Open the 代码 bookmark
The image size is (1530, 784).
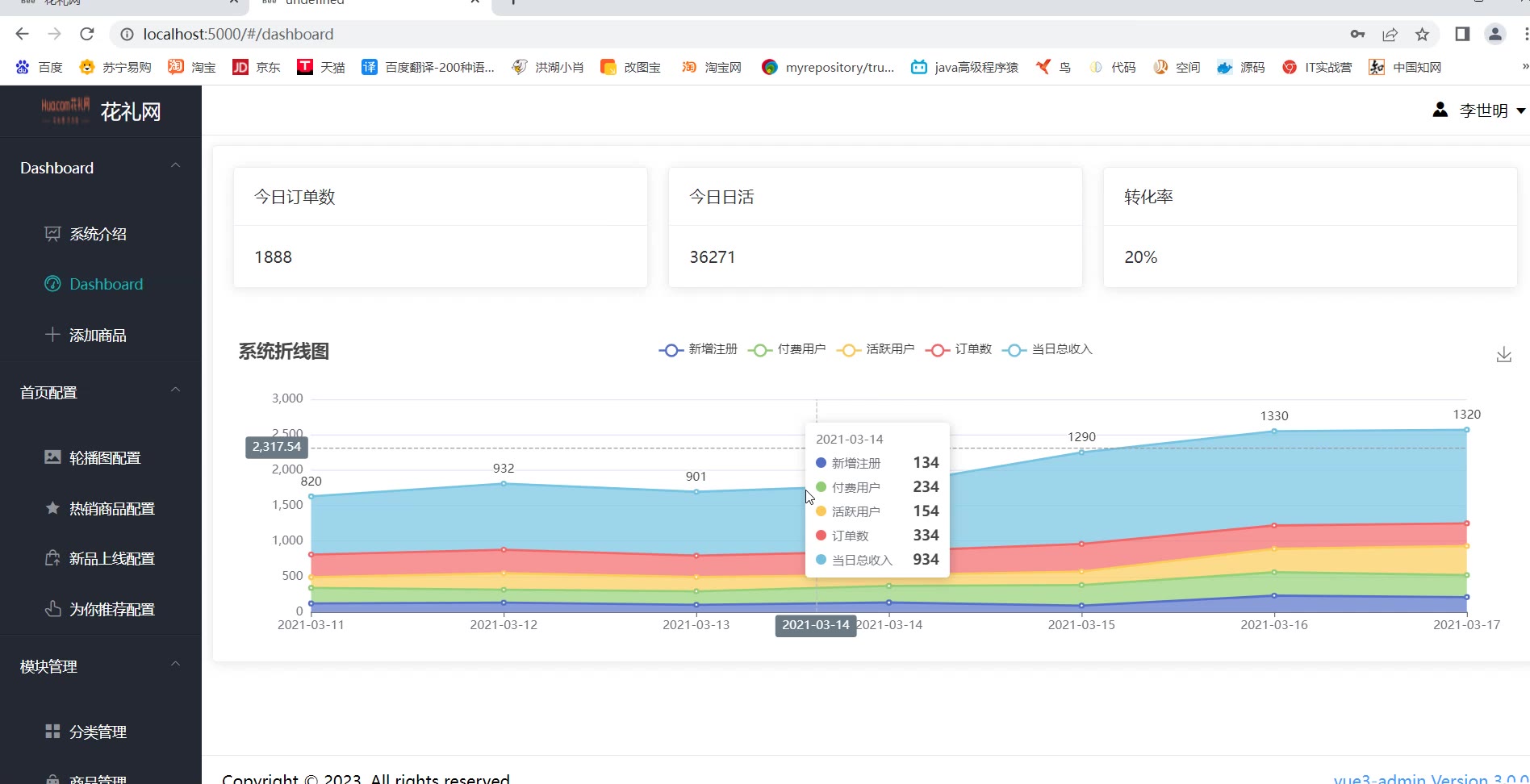tap(1112, 67)
